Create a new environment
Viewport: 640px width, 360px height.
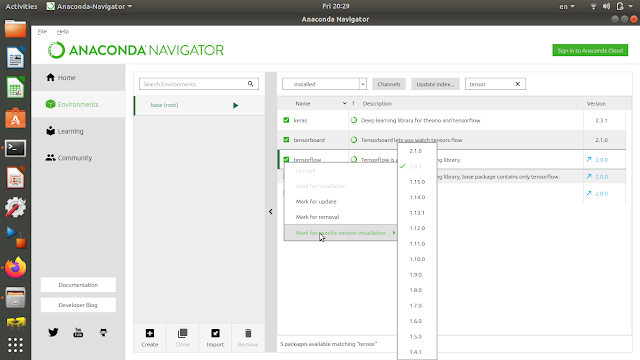150,338
